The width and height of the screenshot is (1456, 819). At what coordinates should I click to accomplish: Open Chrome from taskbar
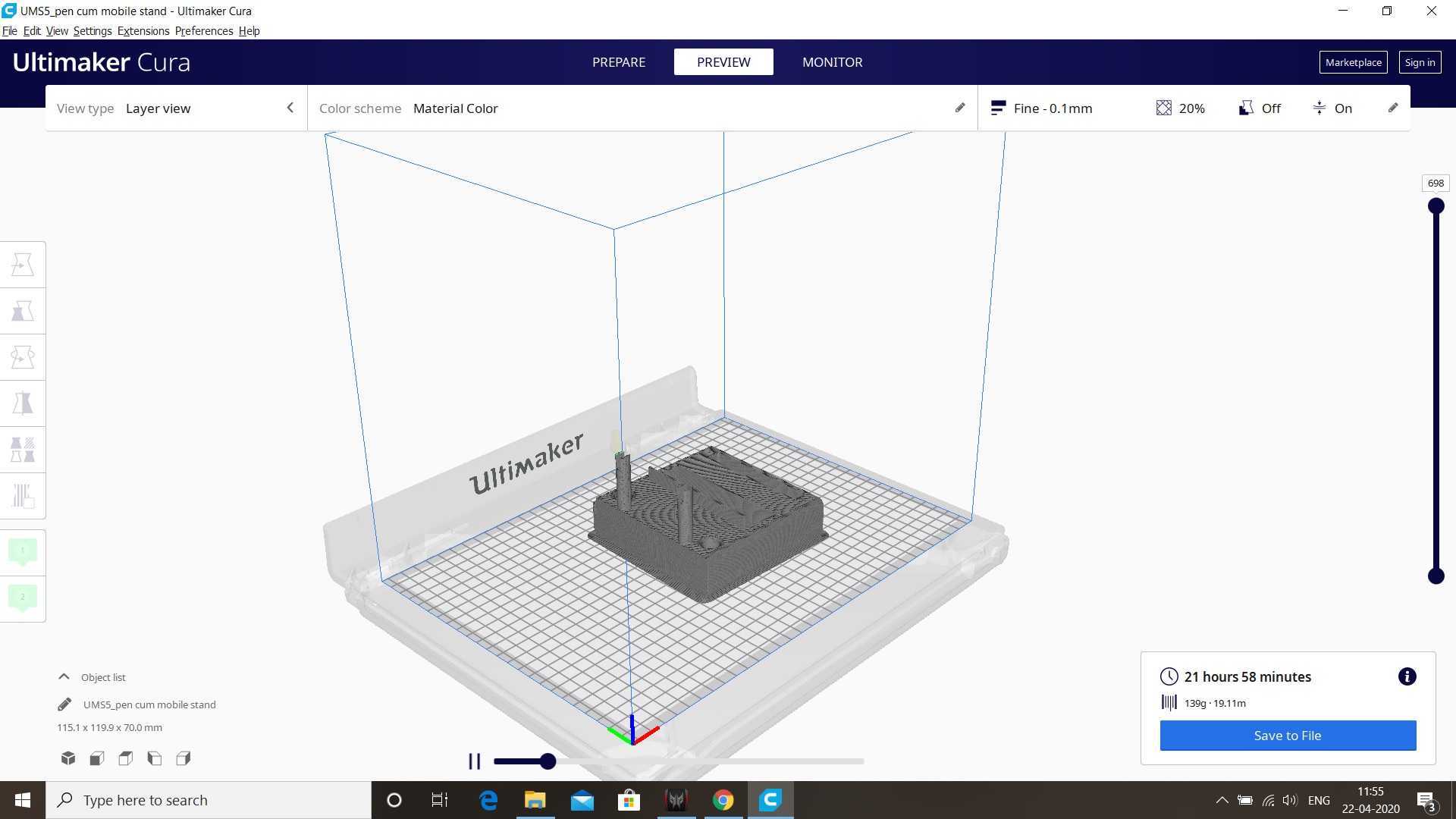pyautogui.click(x=723, y=800)
